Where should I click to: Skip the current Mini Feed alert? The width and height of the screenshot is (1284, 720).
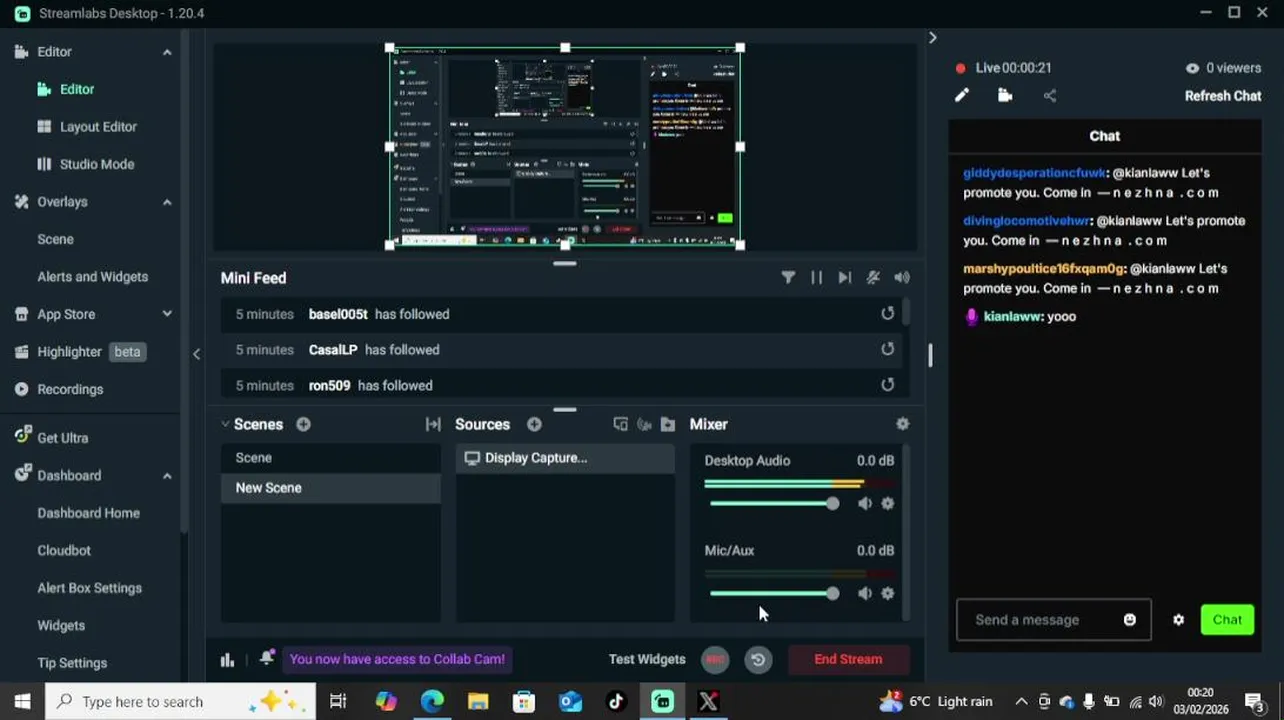[844, 278]
